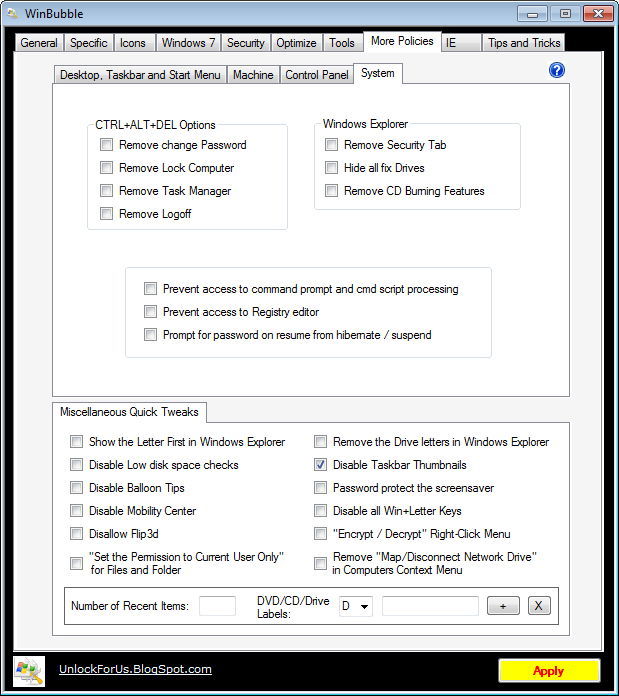Screen dimensions: 619x696
Task: Switch to the Security tab
Action: coord(245,43)
